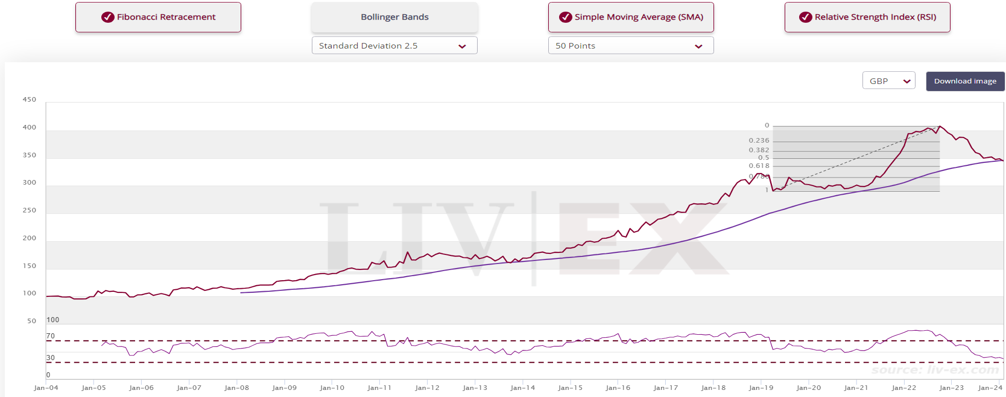
Task: Toggle the Fibonacci Retracement indicator
Action: (158, 17)
